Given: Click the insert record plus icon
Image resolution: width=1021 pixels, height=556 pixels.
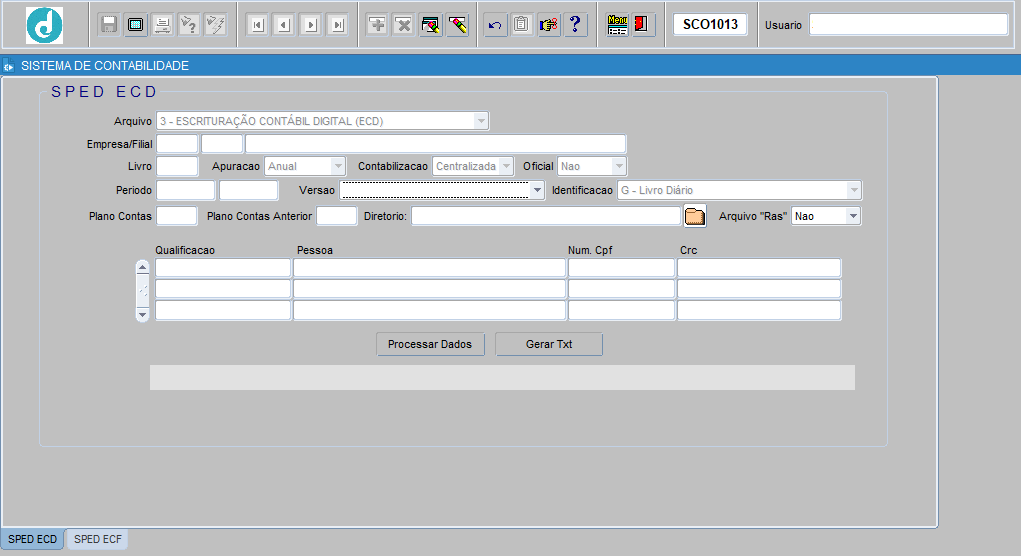Looking at the screenshot, I should pyautogui.click(x=377, y=25).
